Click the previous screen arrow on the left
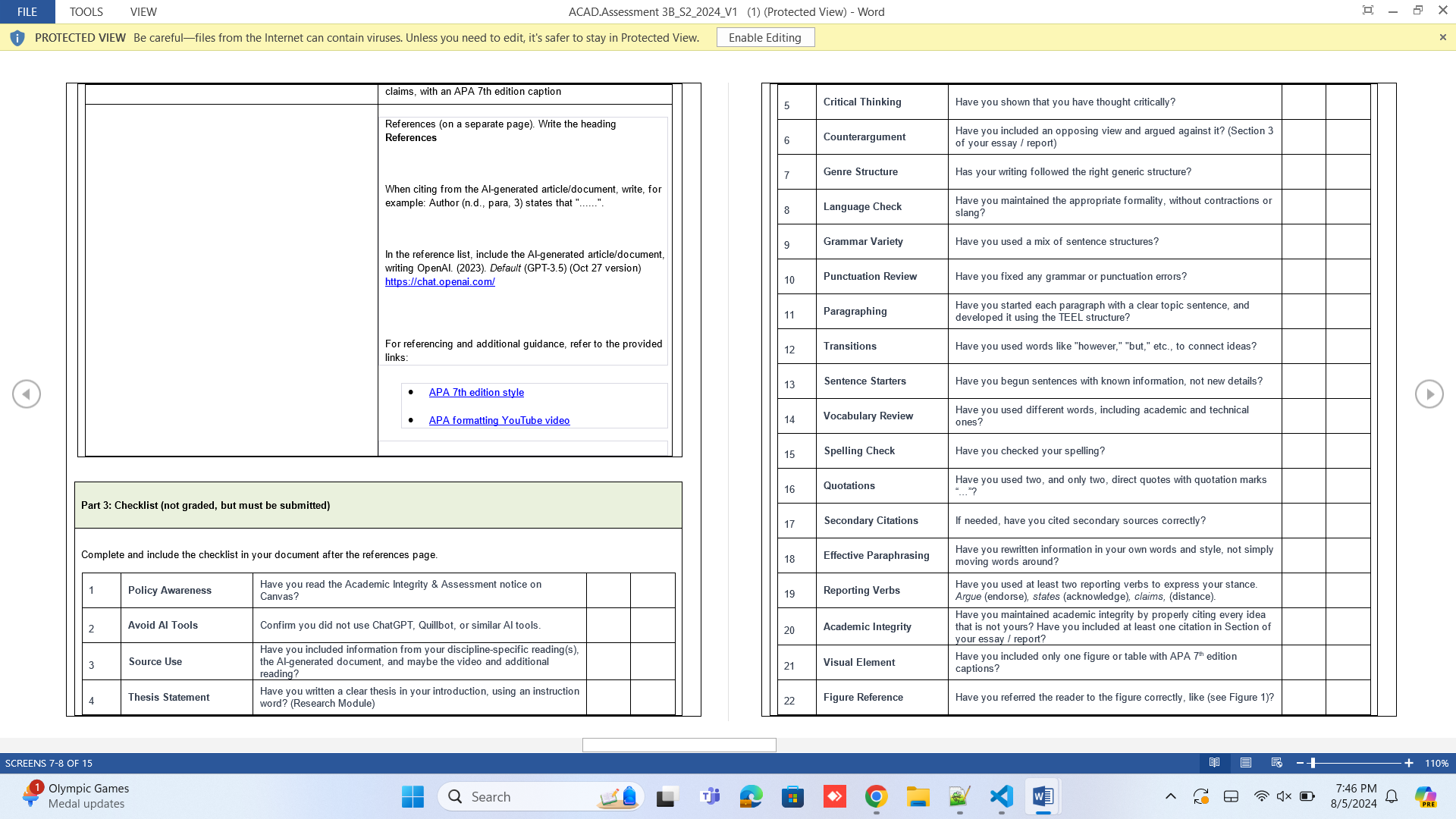 point(27,394)
